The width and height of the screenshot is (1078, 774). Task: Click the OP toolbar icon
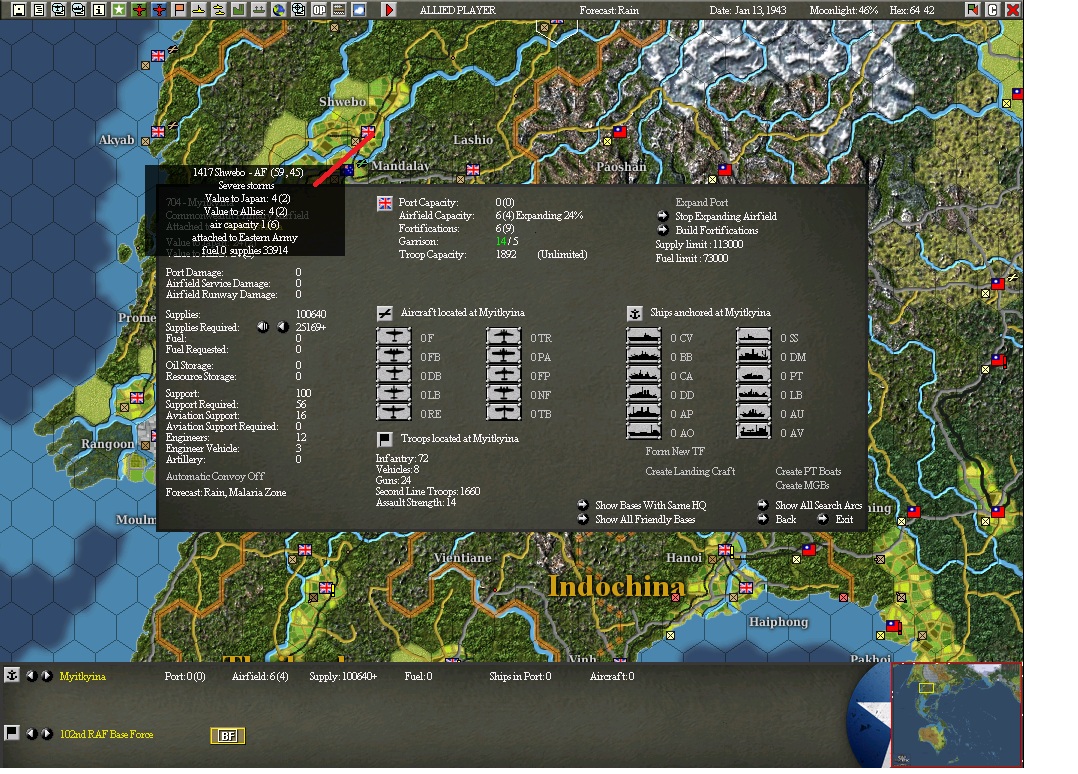tap(318, 10)
